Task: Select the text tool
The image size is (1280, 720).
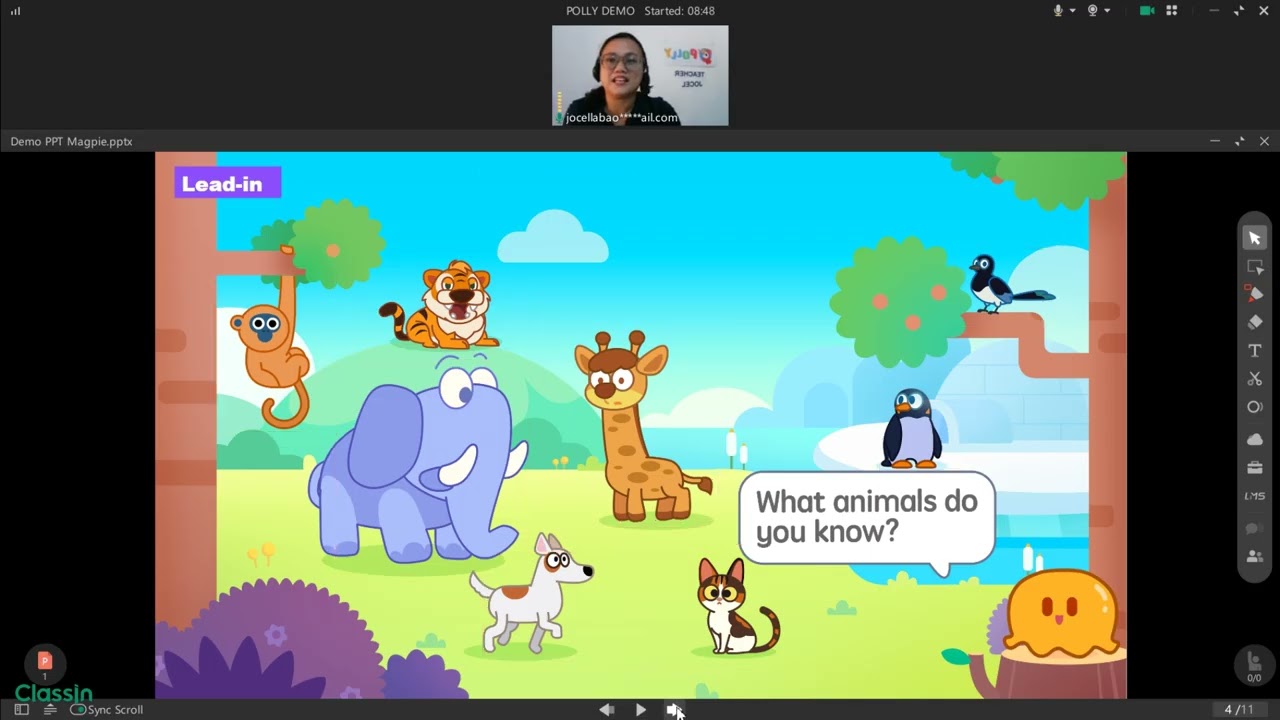Action: (1254, 351)
